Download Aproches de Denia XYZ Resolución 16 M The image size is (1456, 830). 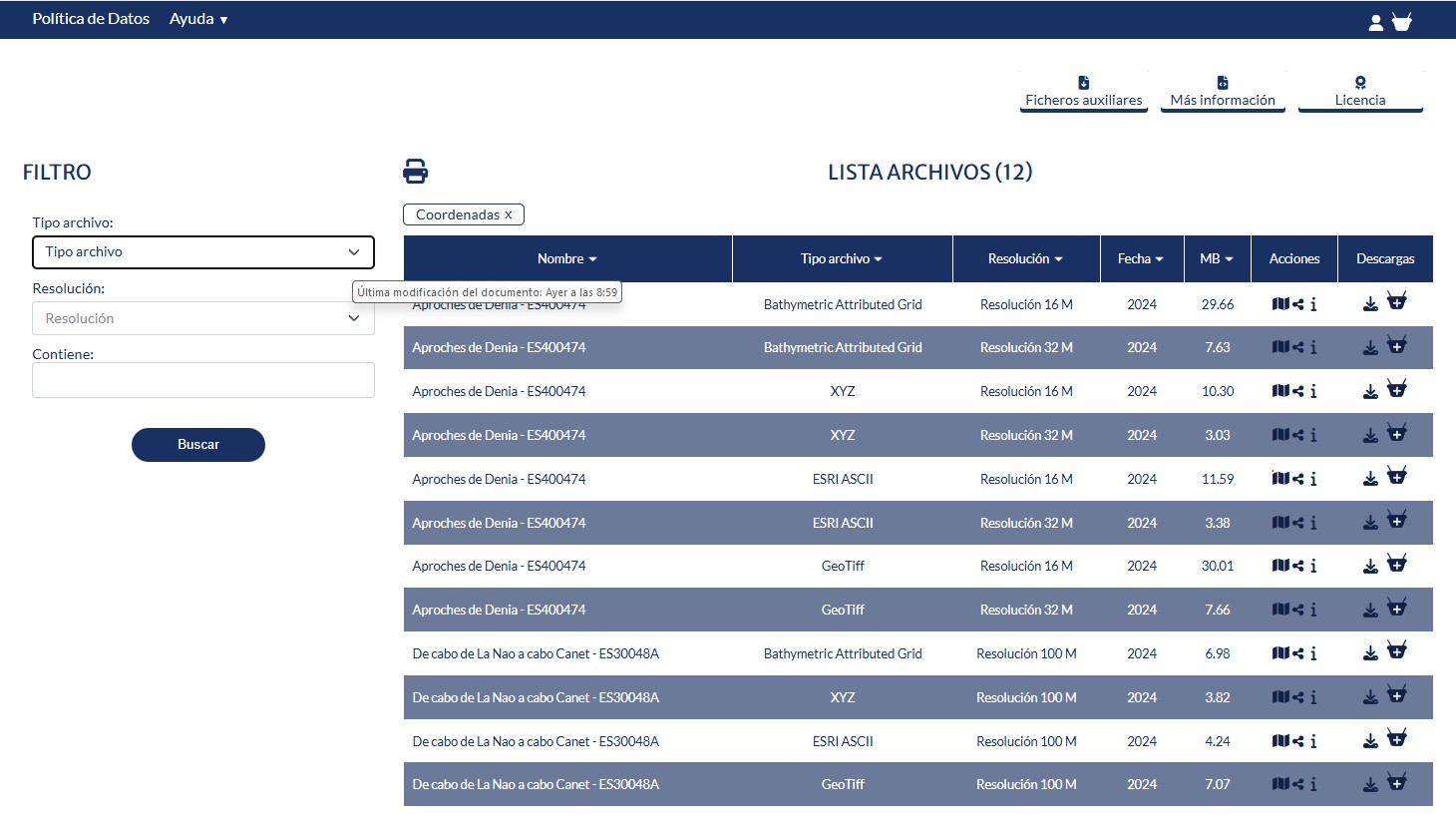[x=1369, y=390]
